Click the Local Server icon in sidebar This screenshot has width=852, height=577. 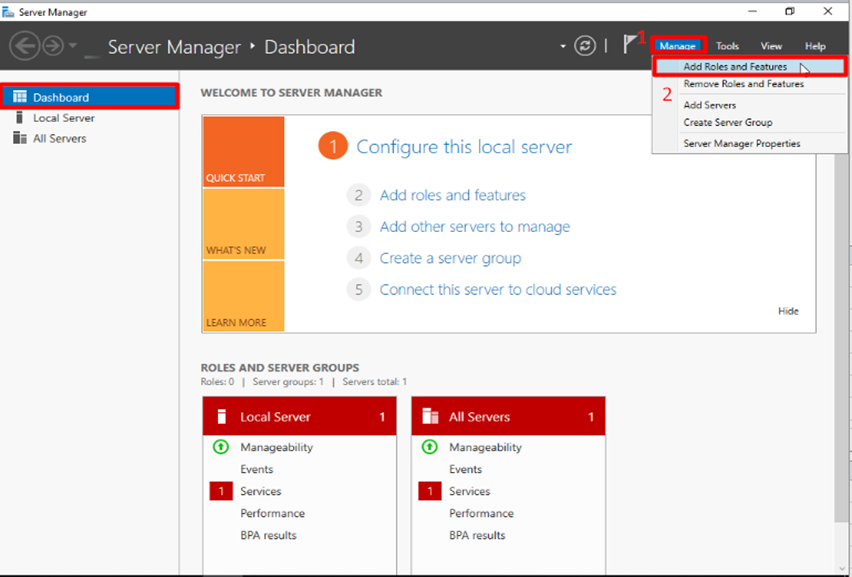tap(20, 118)
